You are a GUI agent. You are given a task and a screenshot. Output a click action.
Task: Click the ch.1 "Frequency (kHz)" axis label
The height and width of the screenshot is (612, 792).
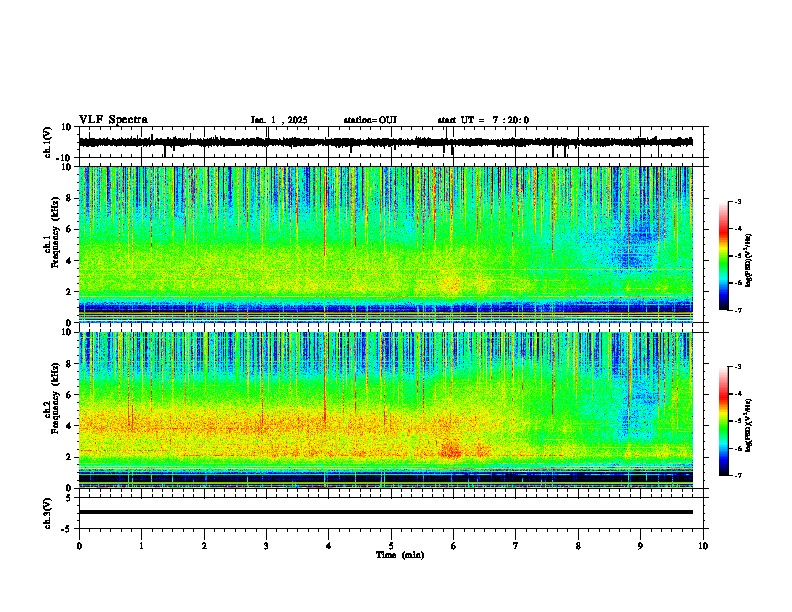coord(55,232)
